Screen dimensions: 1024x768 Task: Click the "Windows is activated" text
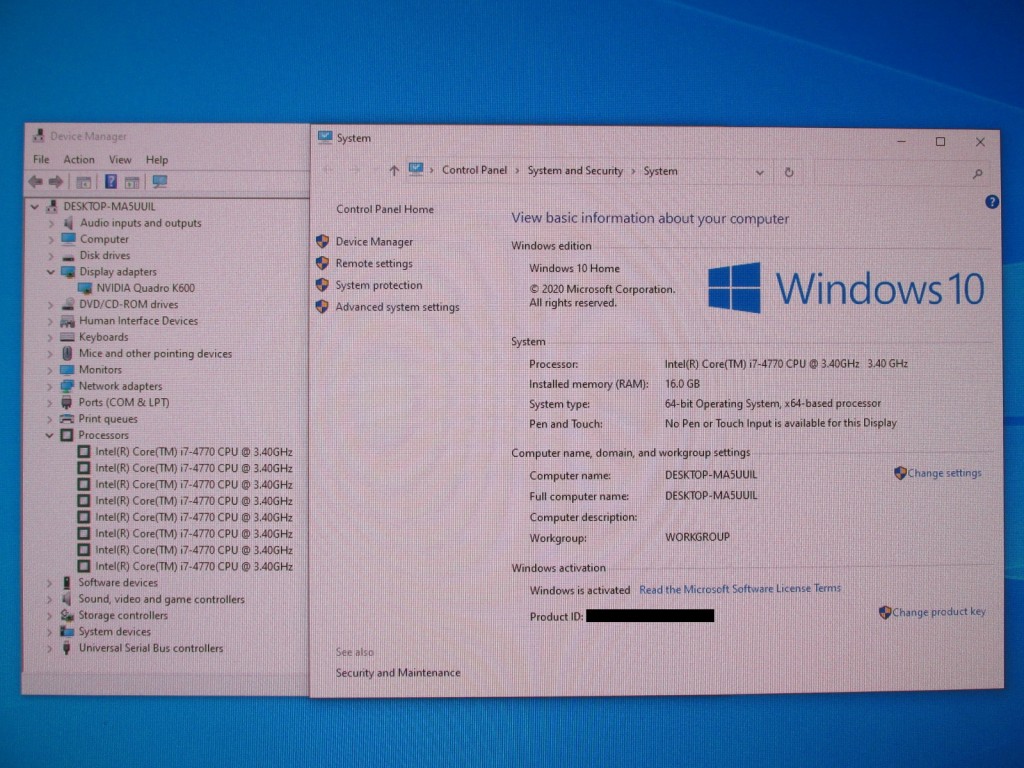tap(580, 590)
